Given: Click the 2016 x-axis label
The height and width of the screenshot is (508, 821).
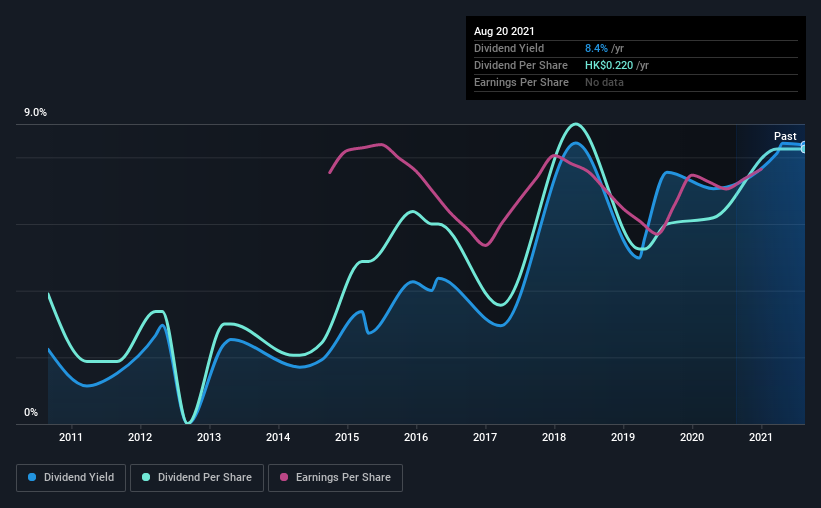Looking at the screenshot, I should point(416,437).
